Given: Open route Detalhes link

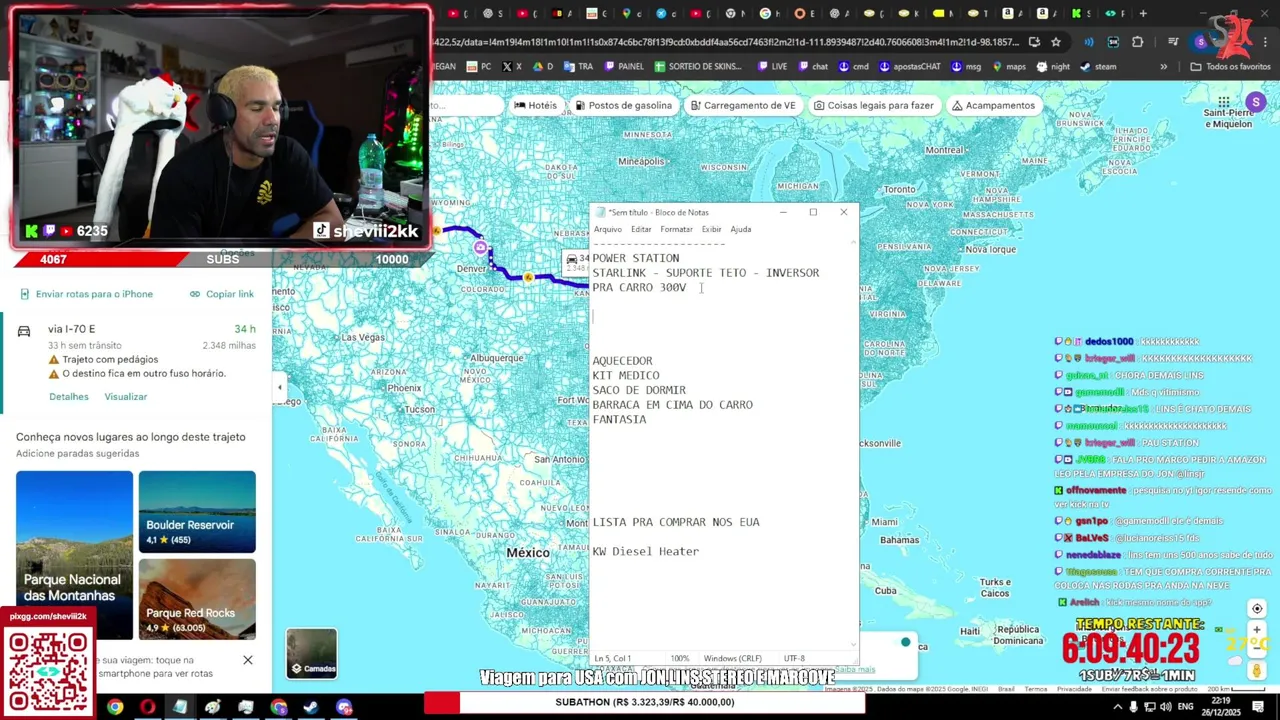Looking at the screenshot, I should (x=69, y=397).
